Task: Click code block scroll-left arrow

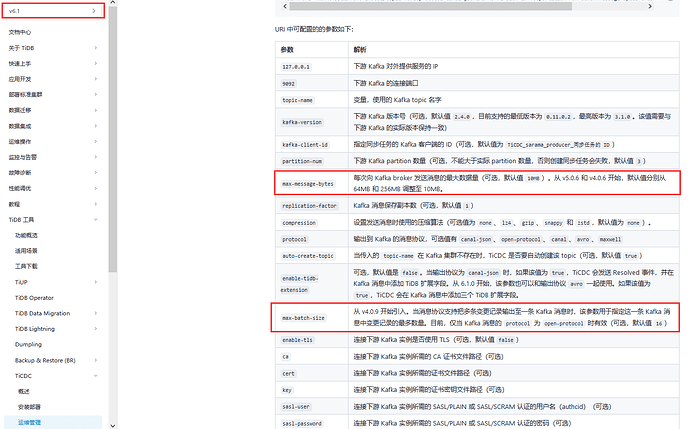Action: coord(285,6)
